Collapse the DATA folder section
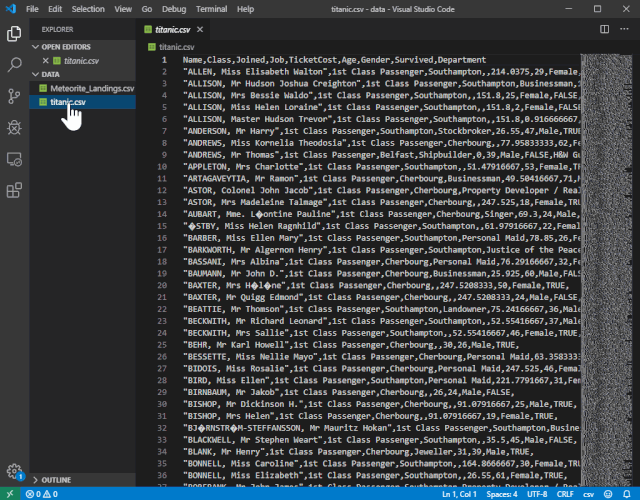 click(35, 74)
